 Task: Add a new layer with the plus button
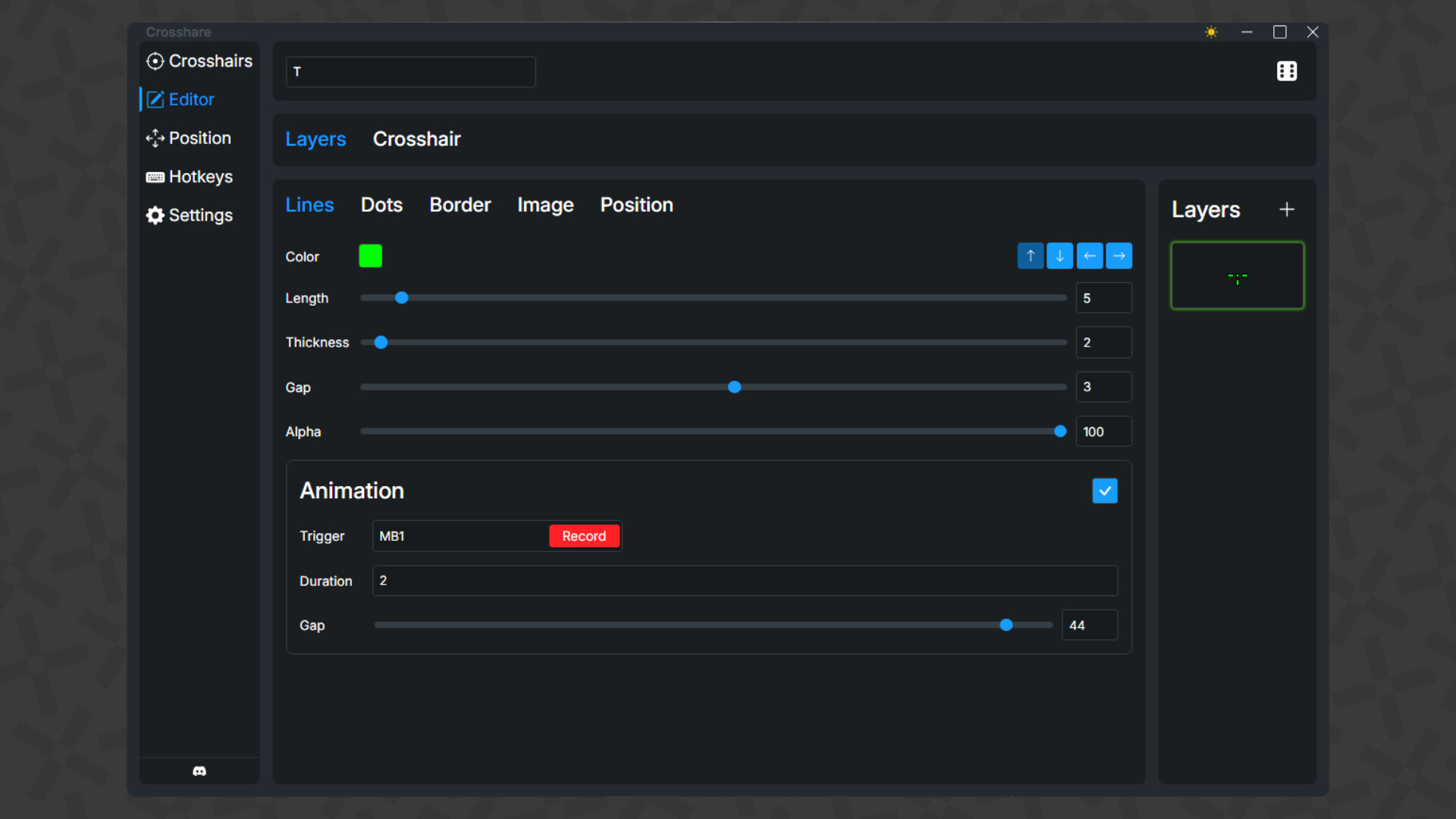pyautogui.click(x=1287, y=209)
